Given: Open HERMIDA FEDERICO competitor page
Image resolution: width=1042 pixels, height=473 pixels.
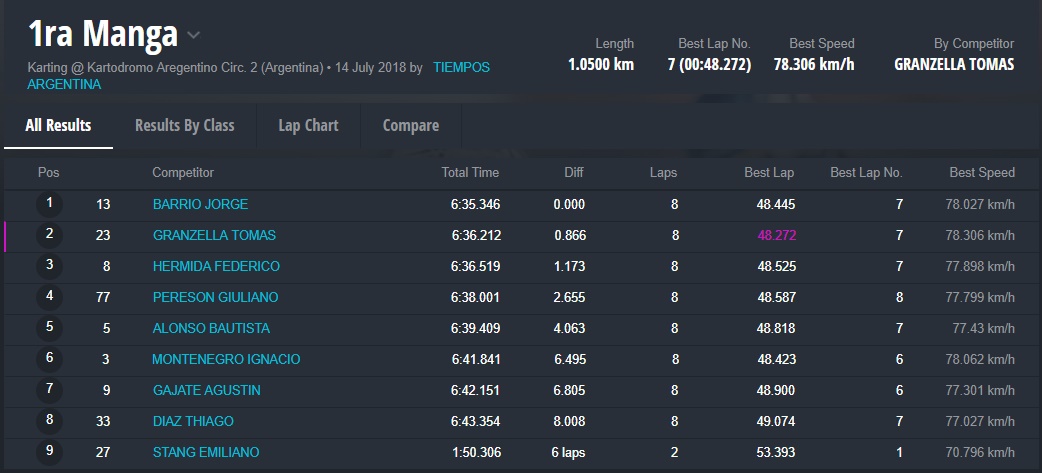Looking at the screenshot, I should click(x=216, y=266).
